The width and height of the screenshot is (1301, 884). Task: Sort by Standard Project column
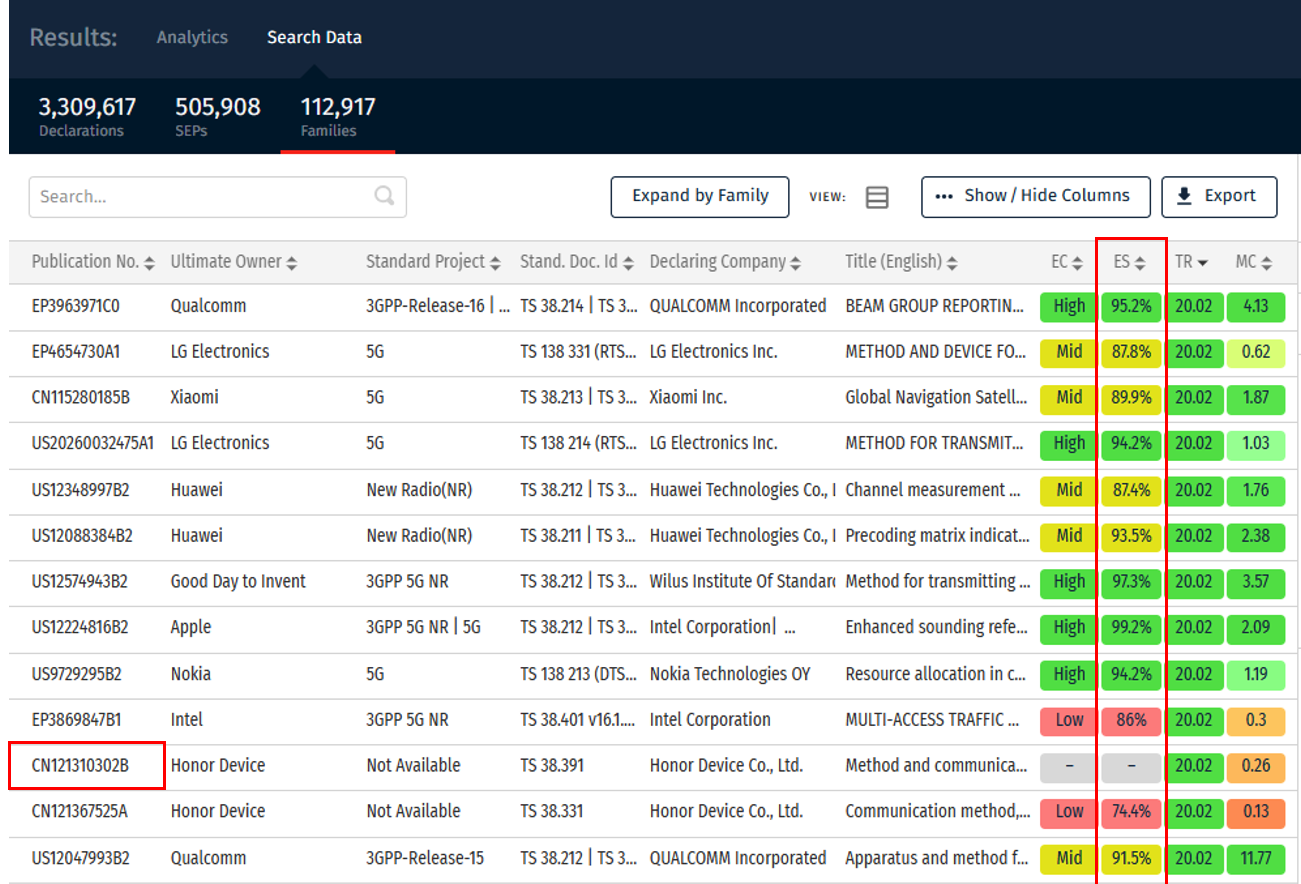(x=433, y=262)
